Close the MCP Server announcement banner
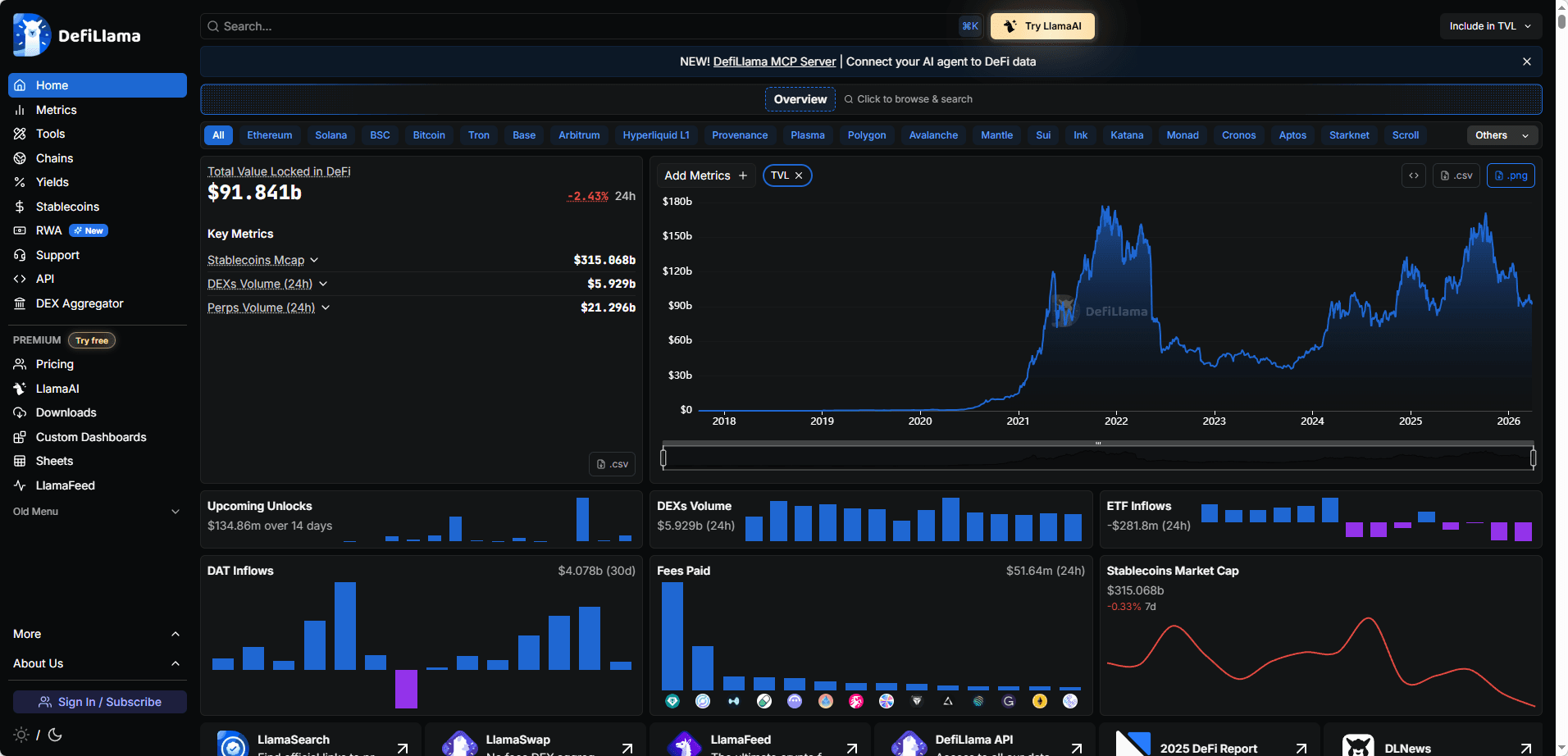 point(1526,61)
